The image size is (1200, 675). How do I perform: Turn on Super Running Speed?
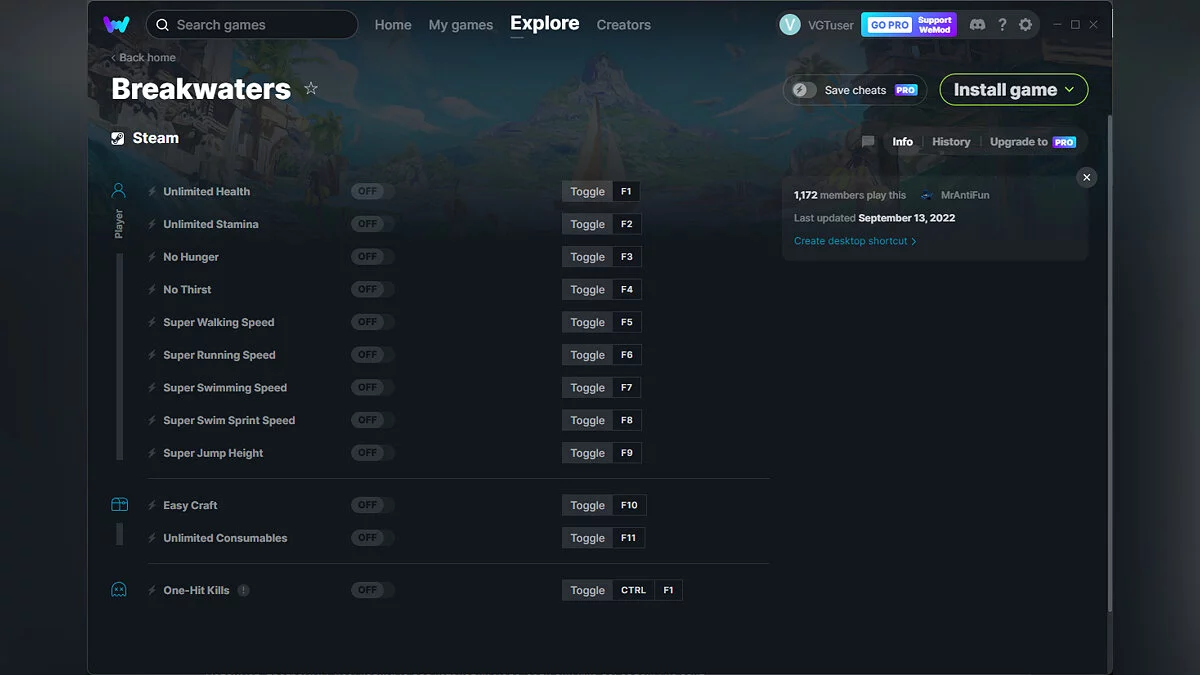372,355
